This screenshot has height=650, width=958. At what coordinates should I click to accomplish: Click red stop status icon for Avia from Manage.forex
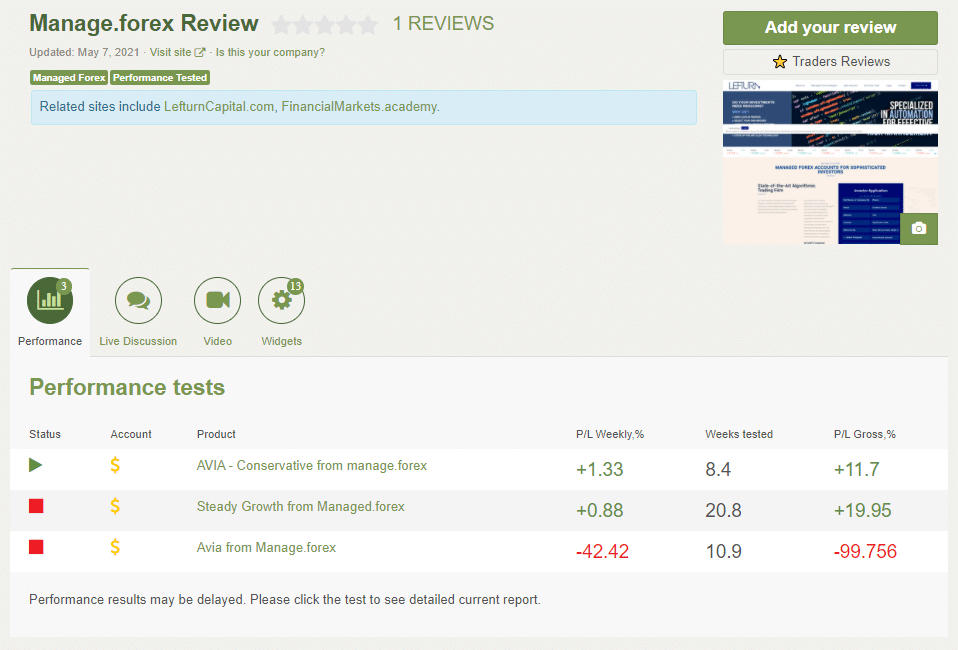(x=36, y=547)
